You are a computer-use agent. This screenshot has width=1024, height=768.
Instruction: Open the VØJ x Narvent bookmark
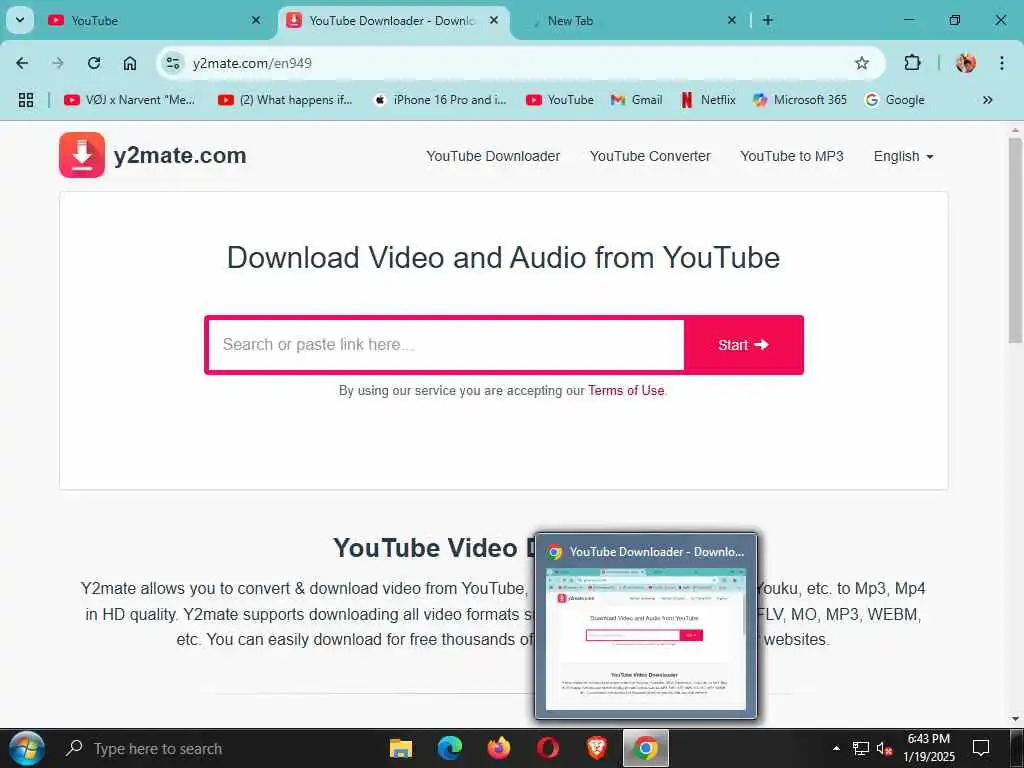[x=129, y=100]
